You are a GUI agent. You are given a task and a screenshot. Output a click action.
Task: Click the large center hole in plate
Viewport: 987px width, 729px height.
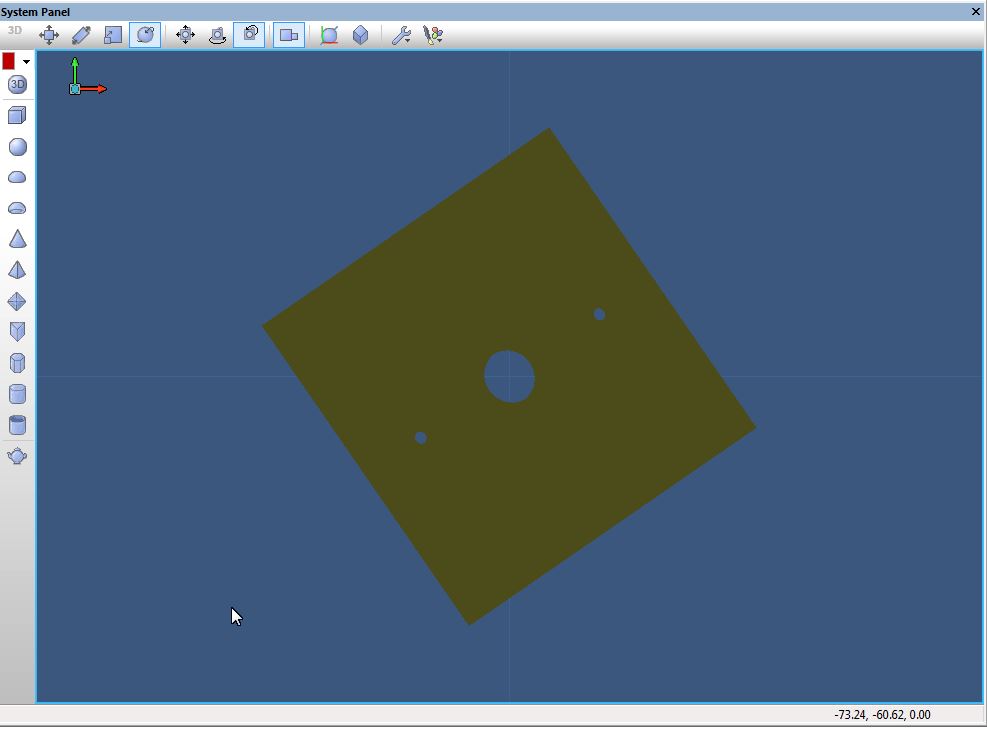point(509,376)
